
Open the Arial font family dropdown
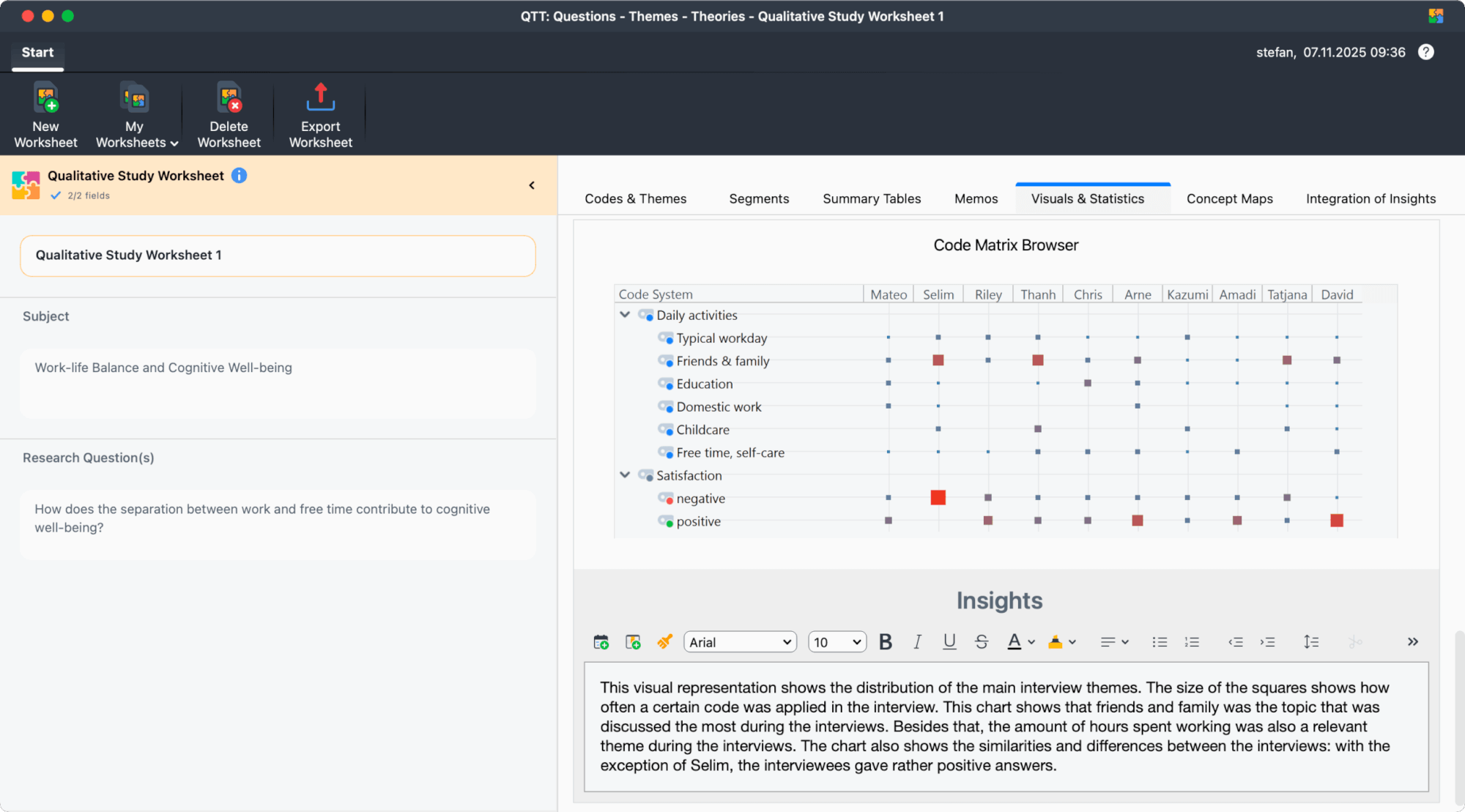[740, 642]
